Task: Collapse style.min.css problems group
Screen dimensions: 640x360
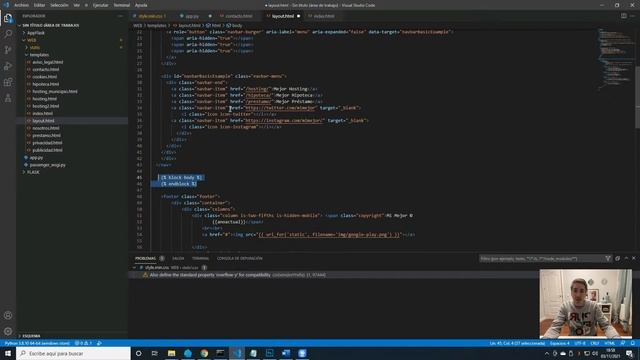Action: (135, 268)
